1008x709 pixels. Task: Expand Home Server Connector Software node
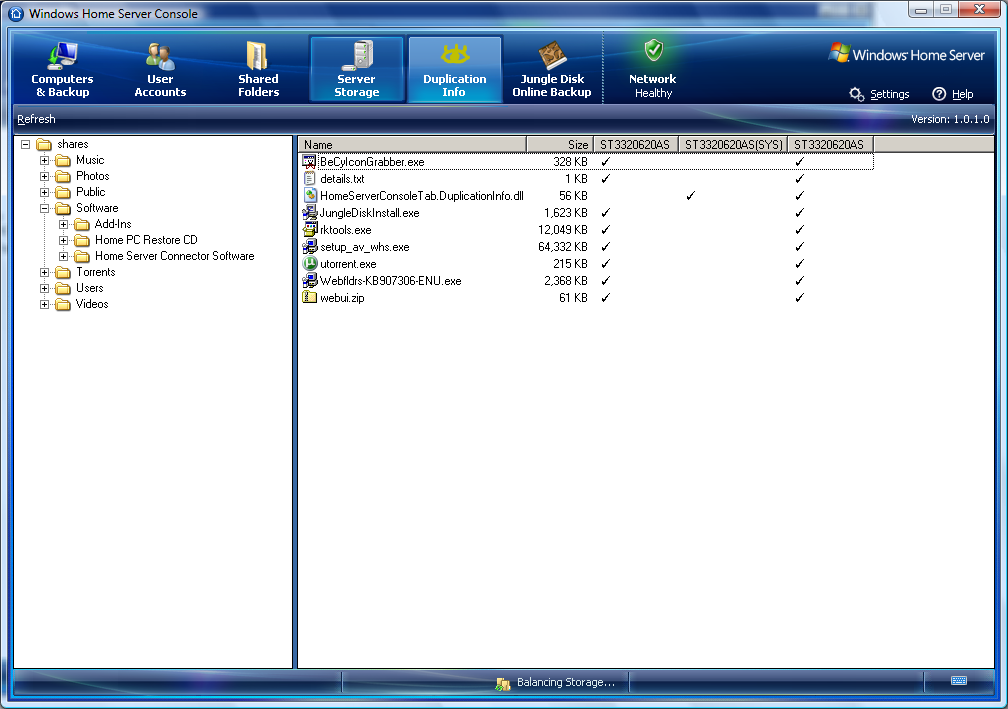(x=63, y=256)
